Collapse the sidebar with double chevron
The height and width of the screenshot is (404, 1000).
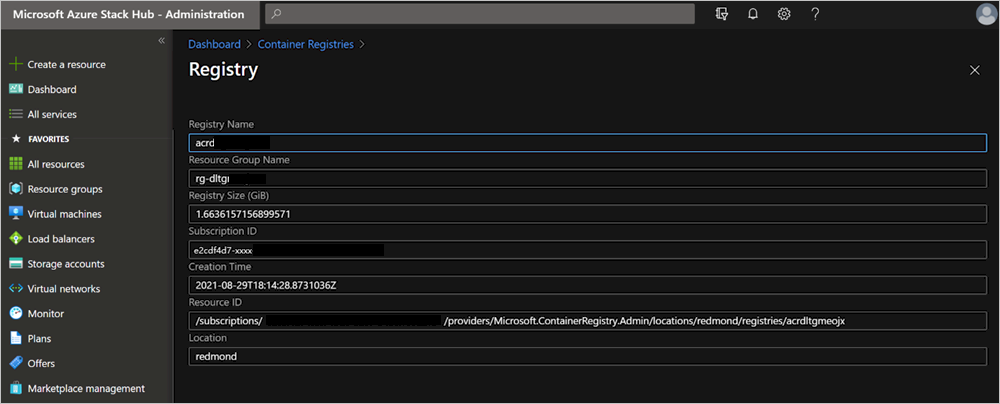pyautogui.click(x=161, y=40)
